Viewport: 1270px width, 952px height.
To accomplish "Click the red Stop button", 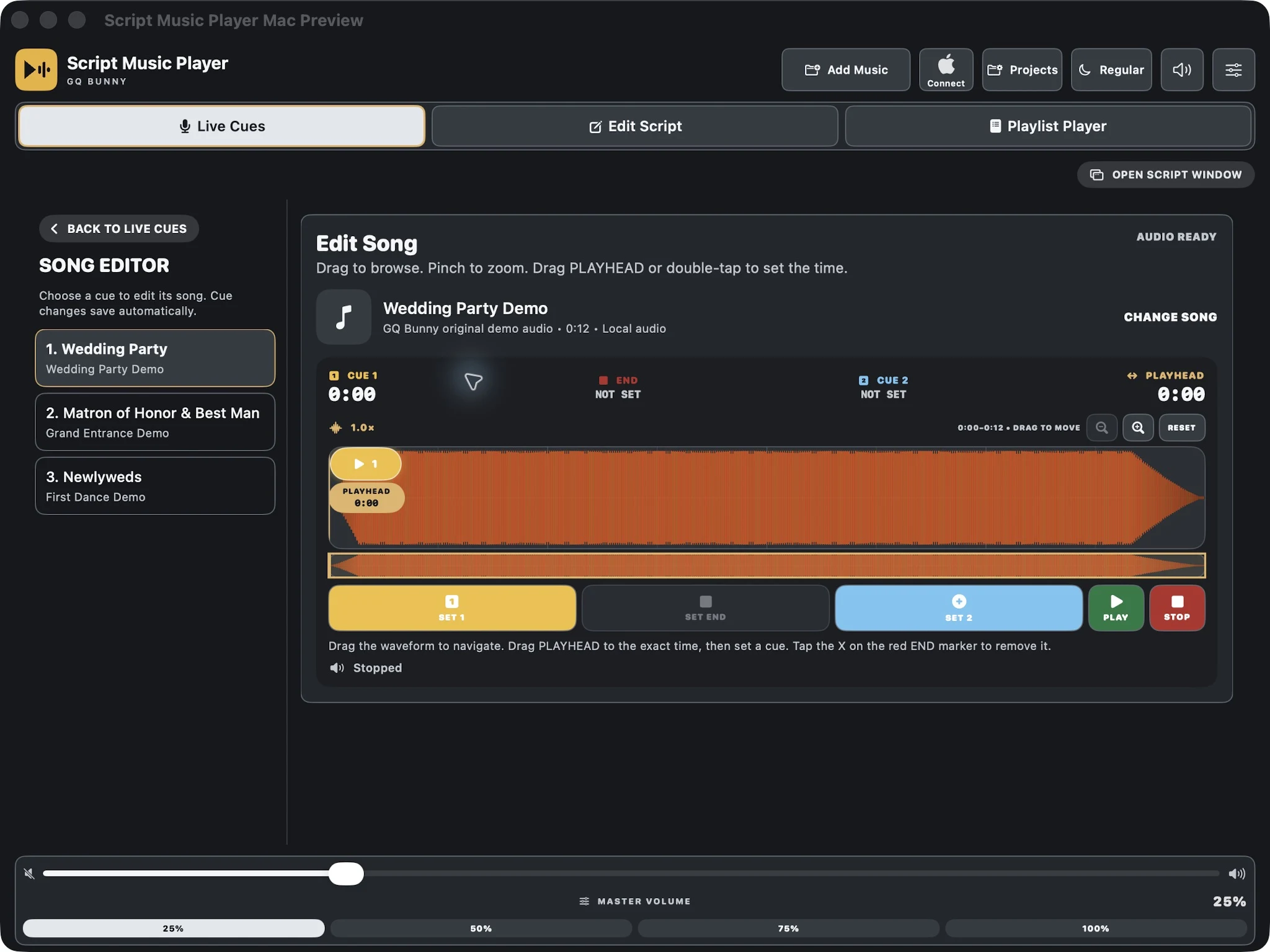I will point(1177,608).
